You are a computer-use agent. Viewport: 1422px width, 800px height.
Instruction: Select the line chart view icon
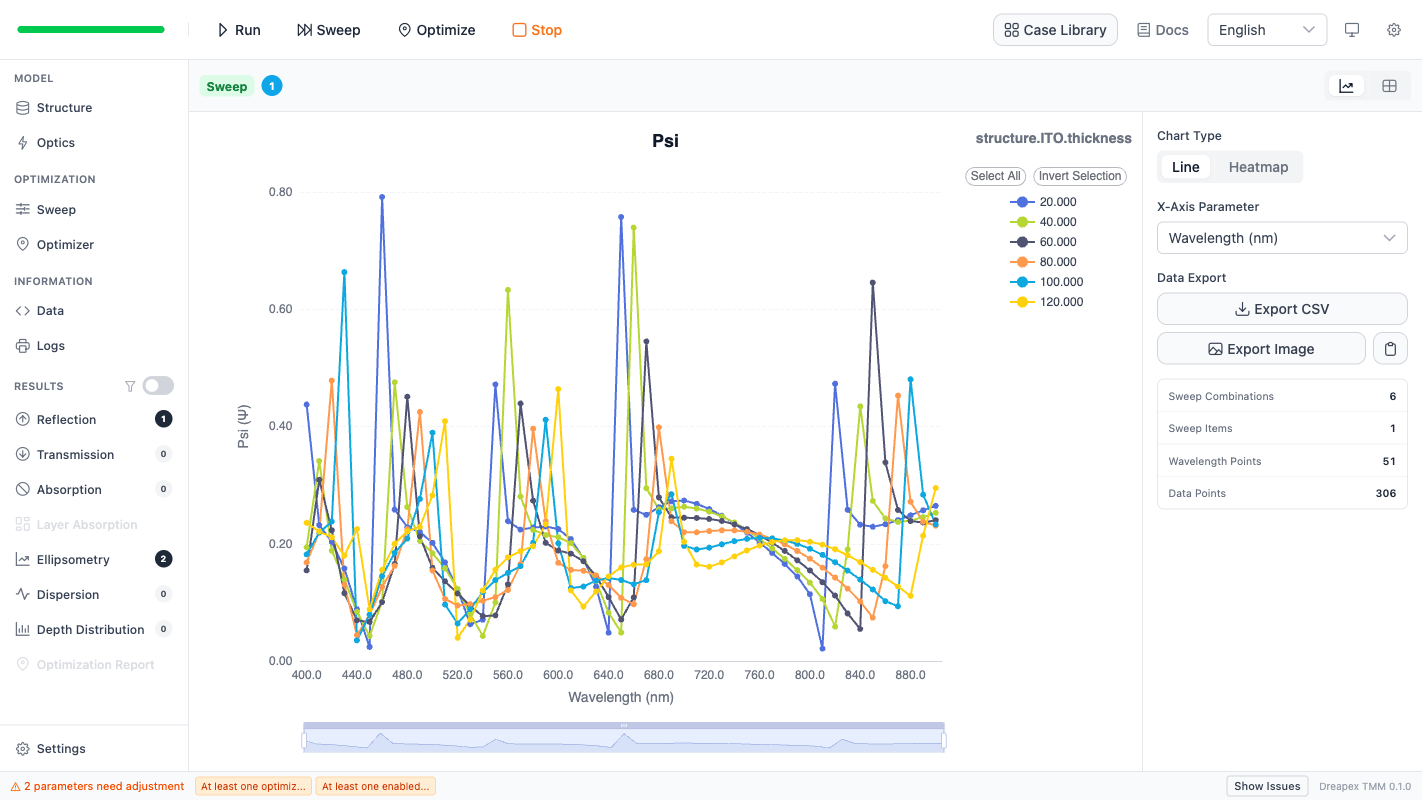click(x=1346, y=86)
